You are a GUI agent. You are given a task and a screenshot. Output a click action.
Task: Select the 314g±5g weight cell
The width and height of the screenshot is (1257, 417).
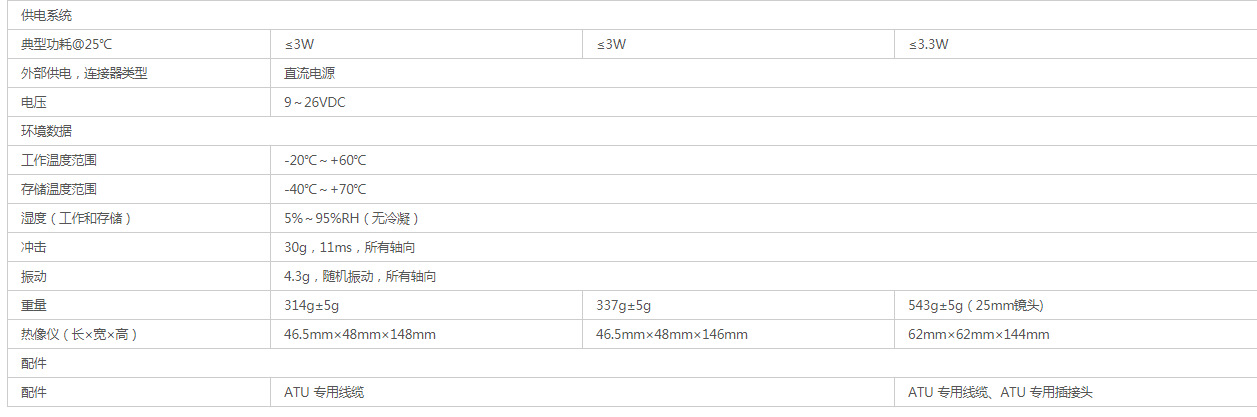[427, 305]
